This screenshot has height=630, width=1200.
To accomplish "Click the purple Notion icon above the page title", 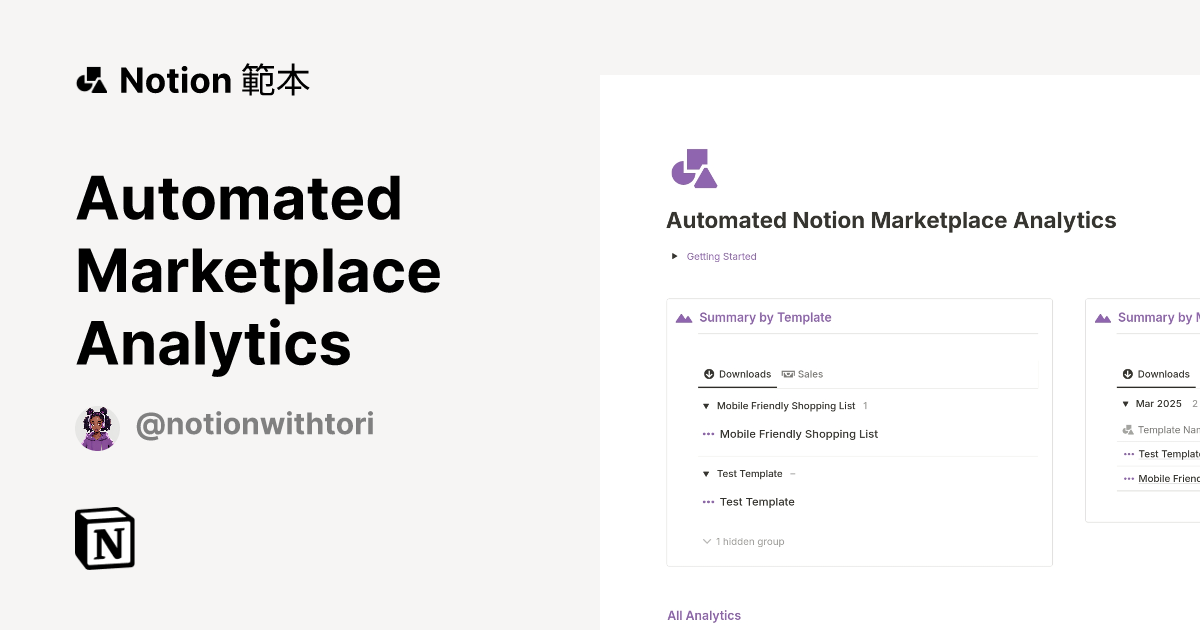I will [x=694, y=168].
